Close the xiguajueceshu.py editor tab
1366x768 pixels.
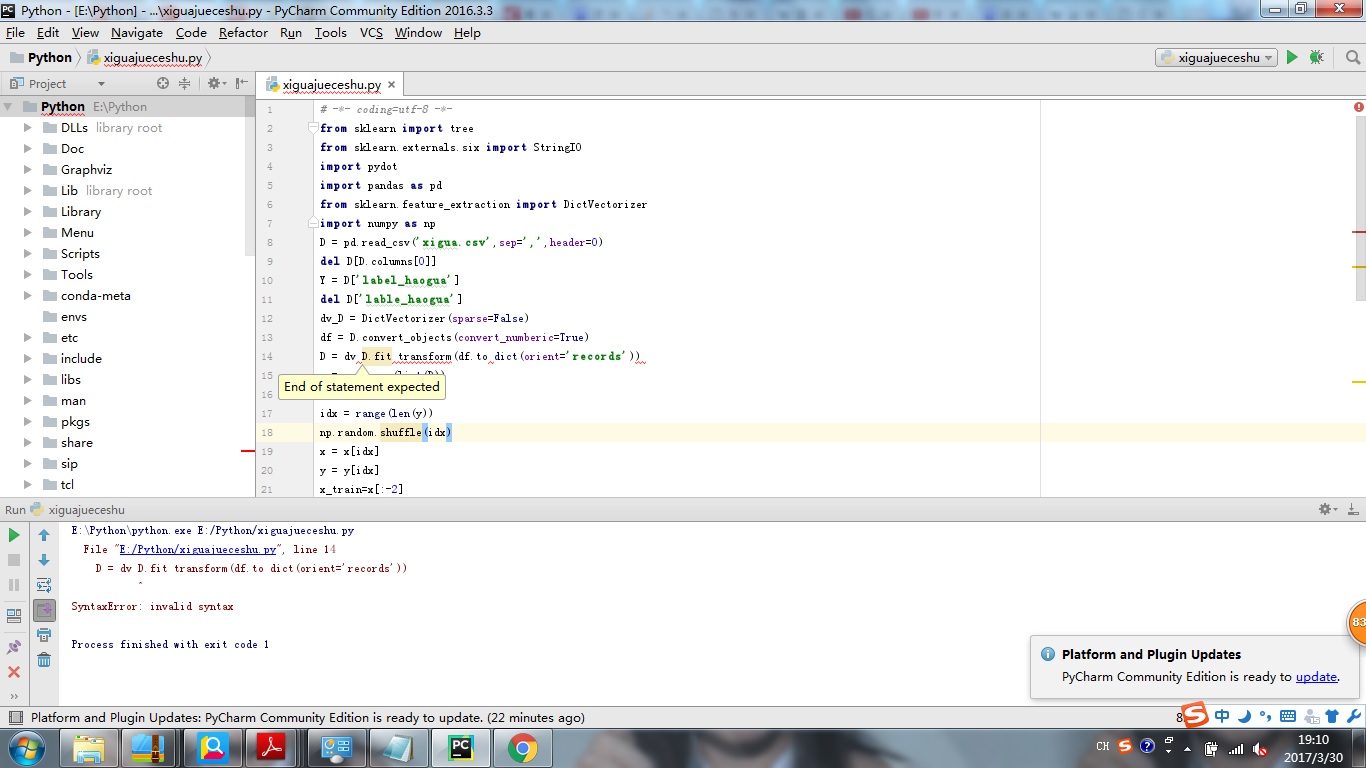pos(392,85)
